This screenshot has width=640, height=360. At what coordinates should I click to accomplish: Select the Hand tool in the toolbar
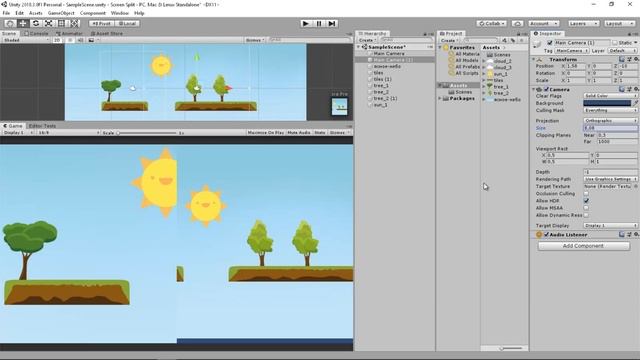(x=10, y=23)
